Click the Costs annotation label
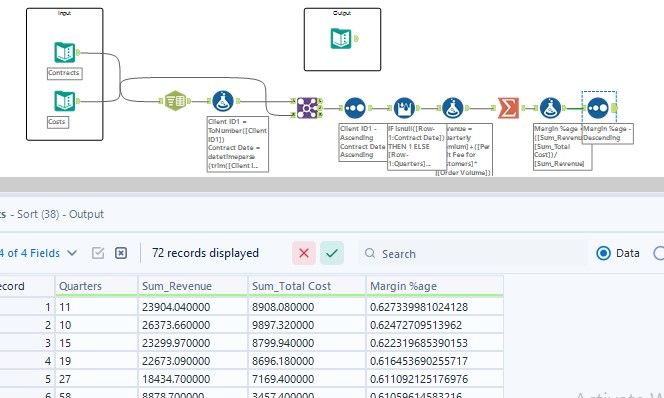This screenshot has height=398, width=664. point(58,122)
